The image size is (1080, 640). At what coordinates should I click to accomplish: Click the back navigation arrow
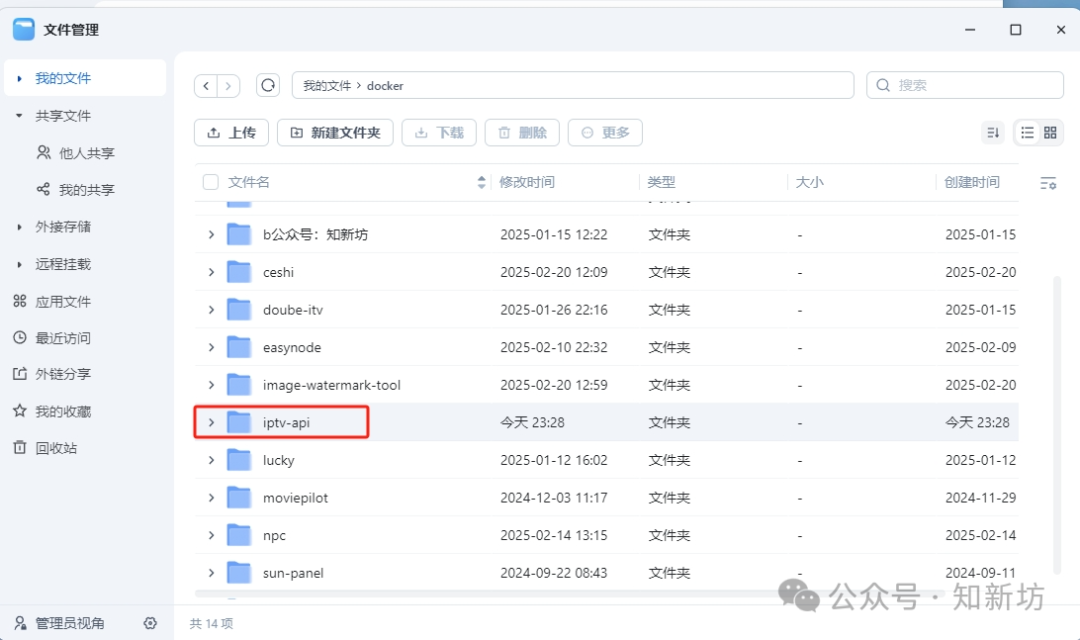pyautogui.click(x=206, y=86)
